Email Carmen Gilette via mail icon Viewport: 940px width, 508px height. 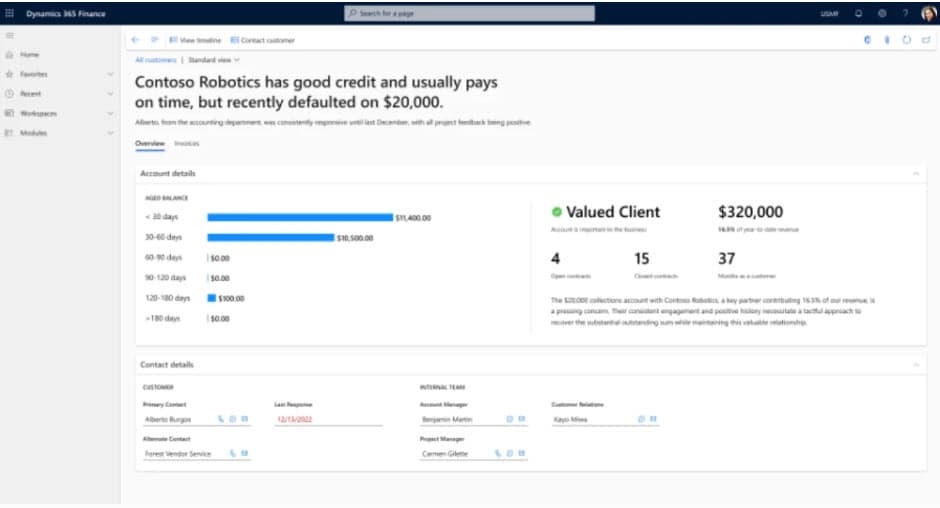click(522, 453)
